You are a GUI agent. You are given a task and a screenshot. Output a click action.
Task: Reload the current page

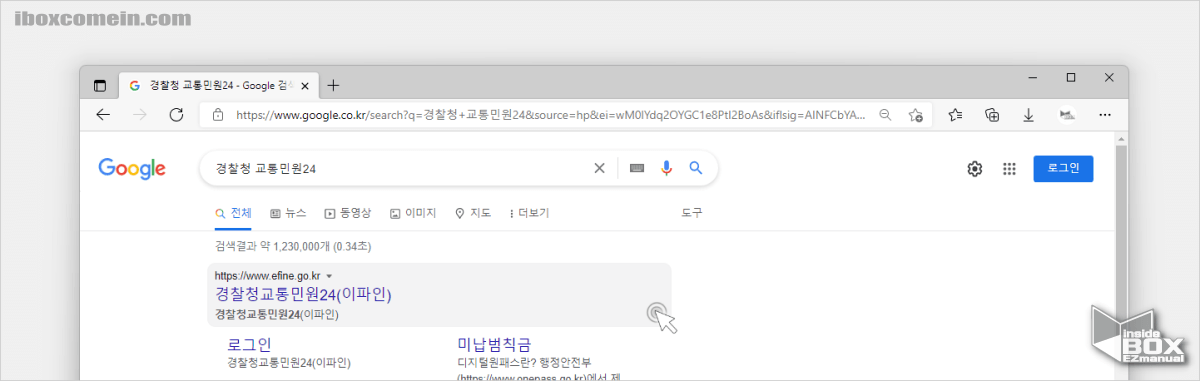(177, 115)
